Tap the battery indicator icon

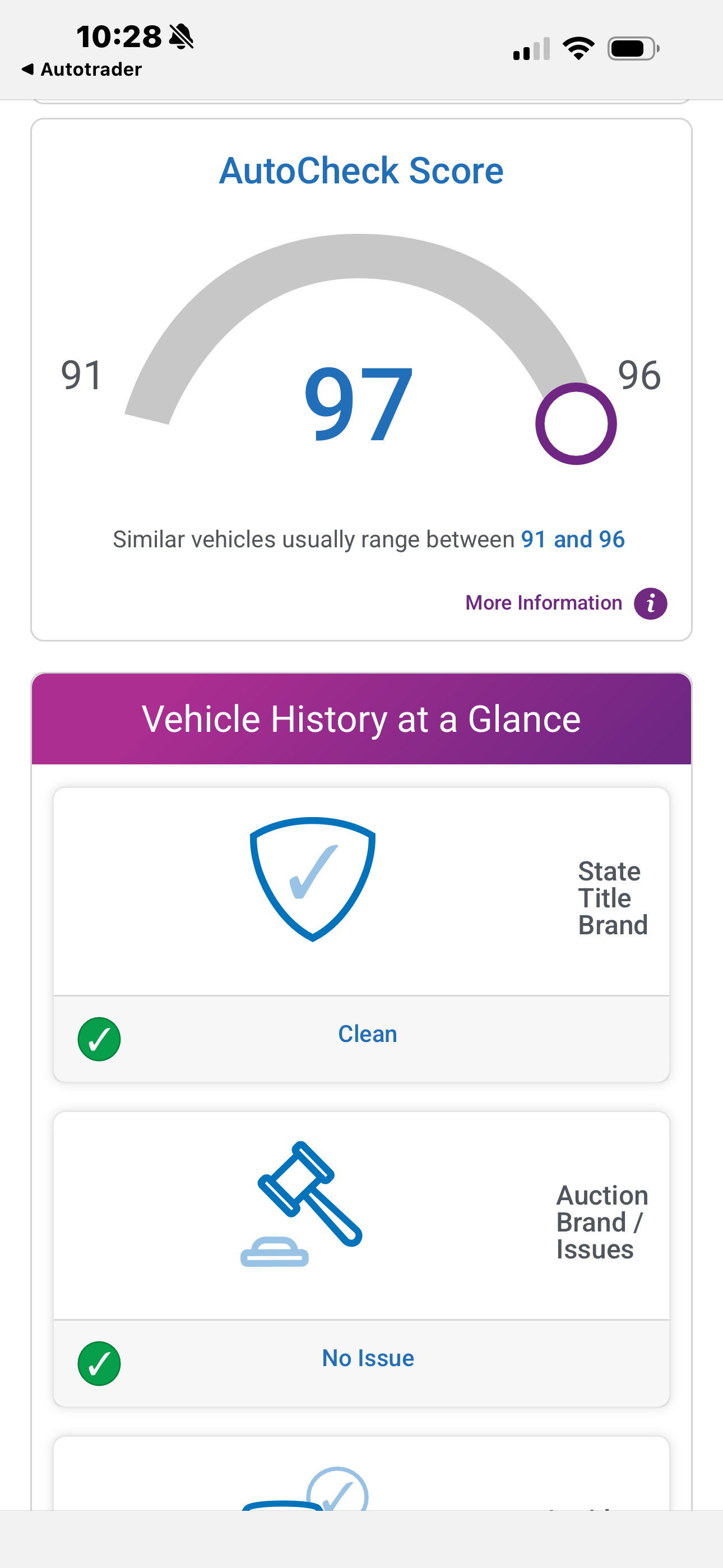[x=633, y=49]
